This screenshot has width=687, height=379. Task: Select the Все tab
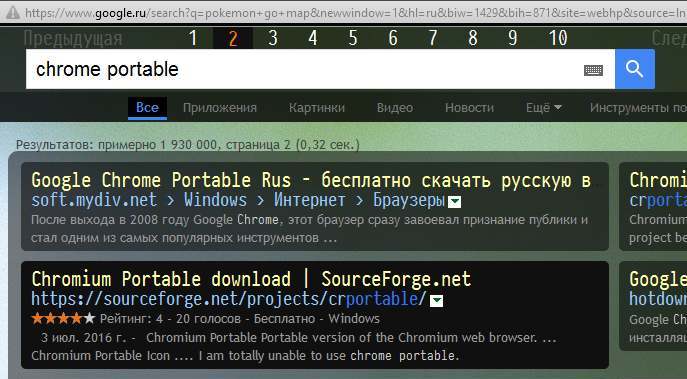click(147, 108)
